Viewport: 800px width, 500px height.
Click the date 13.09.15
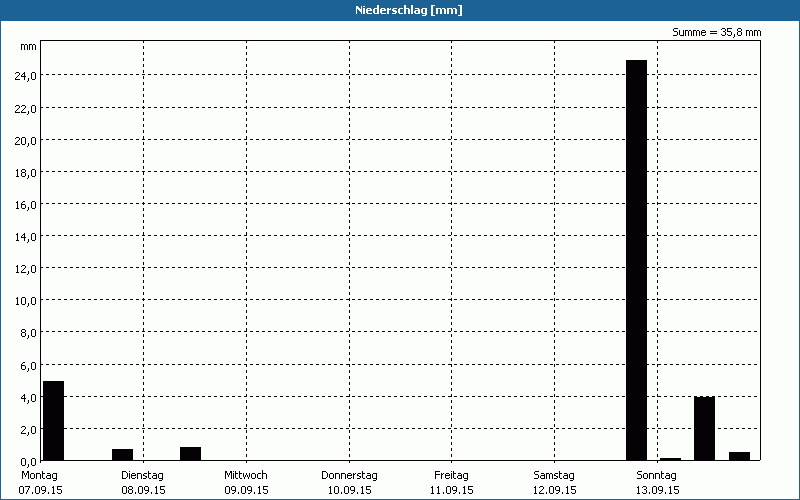(x=657, y=491)
